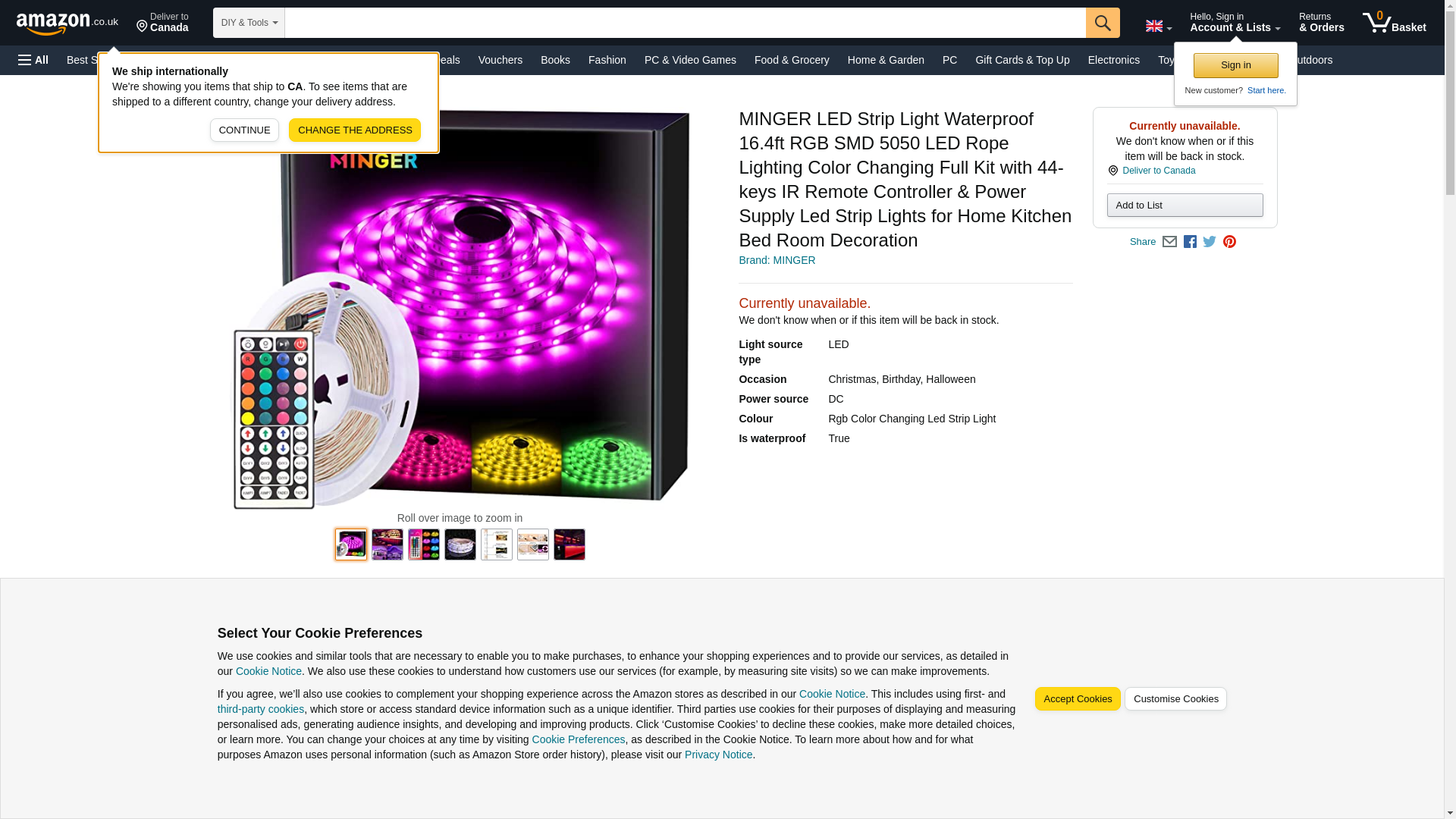Open the All hamburger menu
Screen dimensions: 1456x819
pos(33,60)
